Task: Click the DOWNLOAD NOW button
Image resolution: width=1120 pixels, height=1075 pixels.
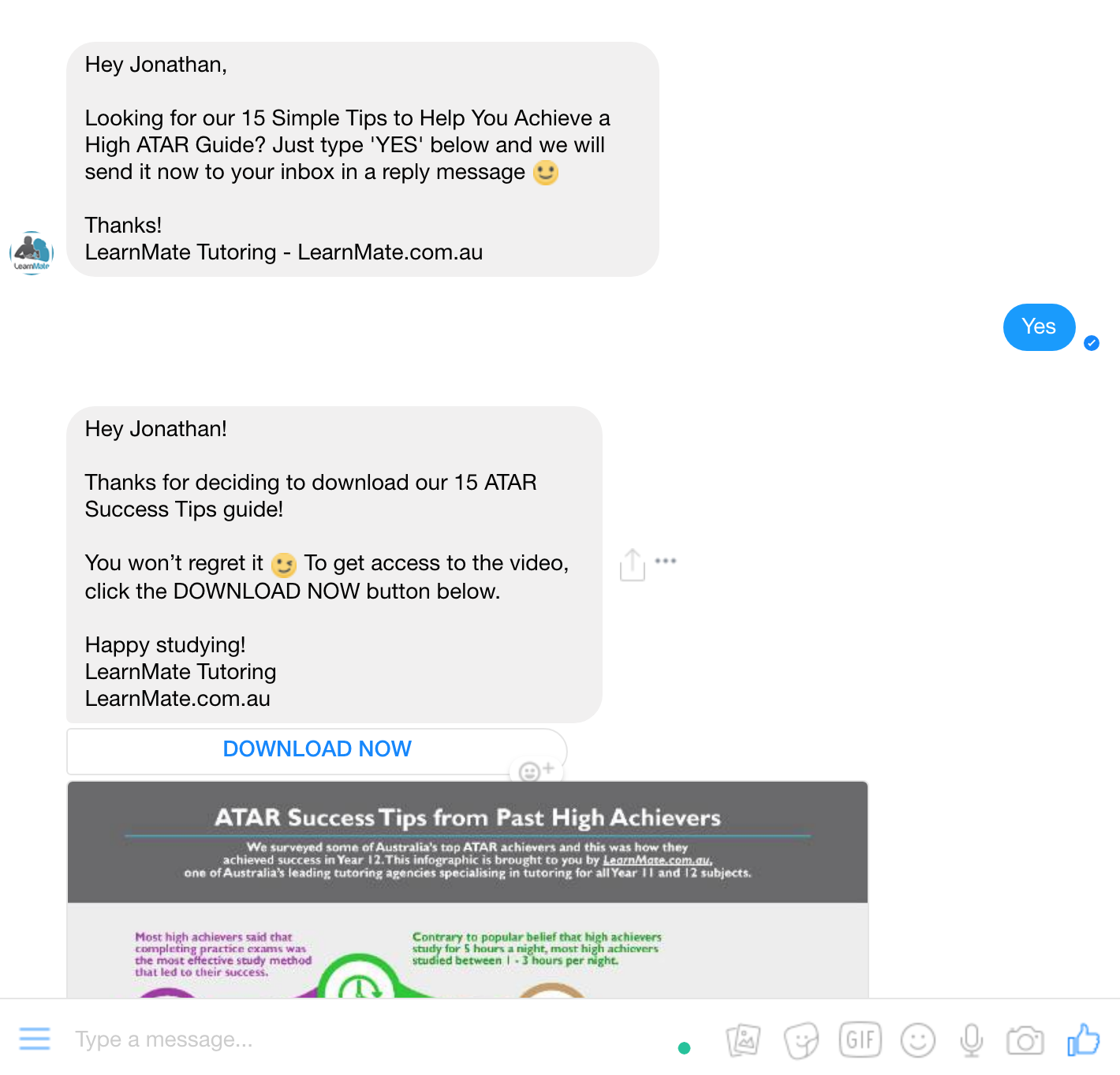Action: coord(317,750)
